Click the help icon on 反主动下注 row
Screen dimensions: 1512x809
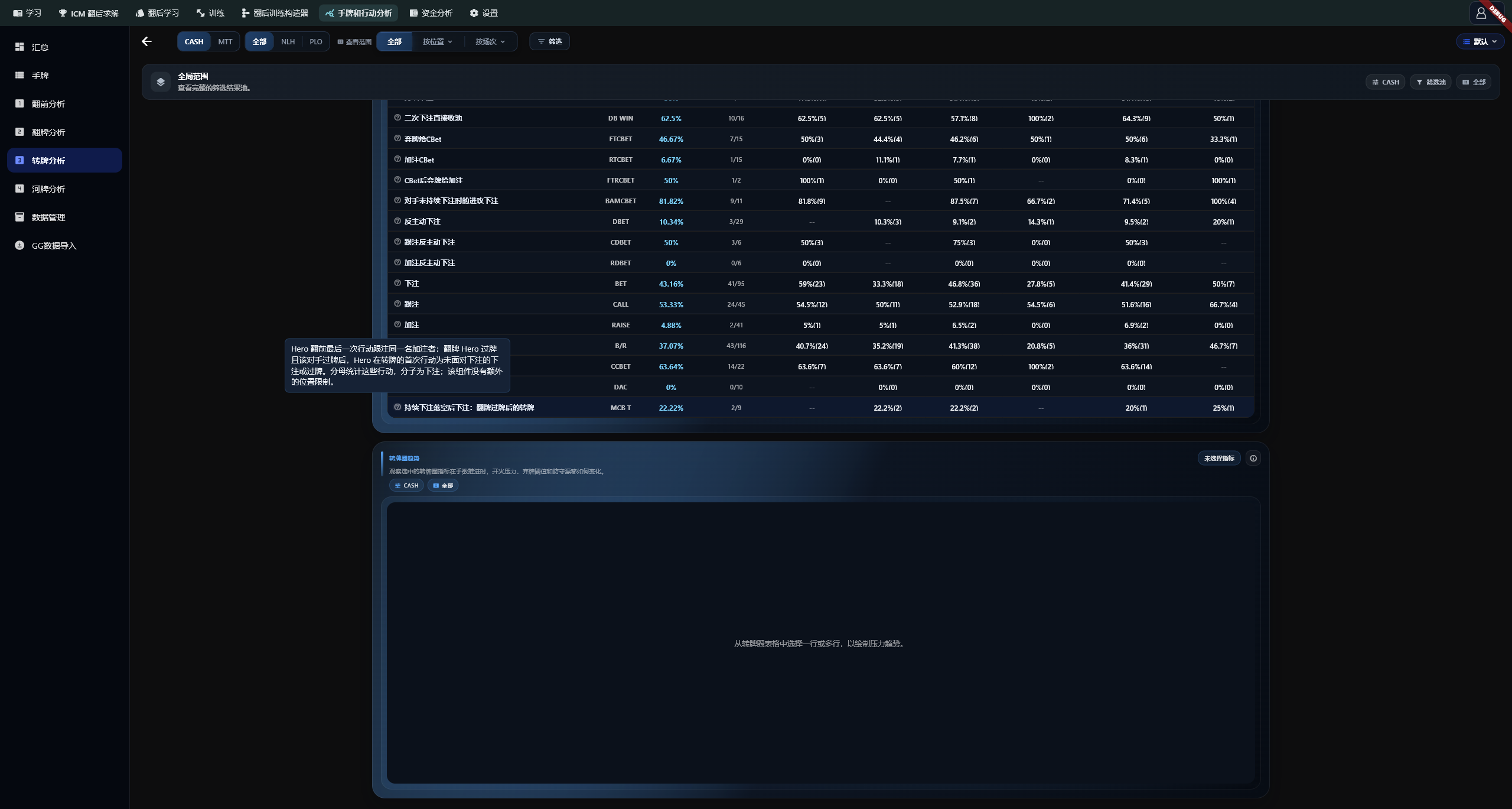click(x=397, y=221)
